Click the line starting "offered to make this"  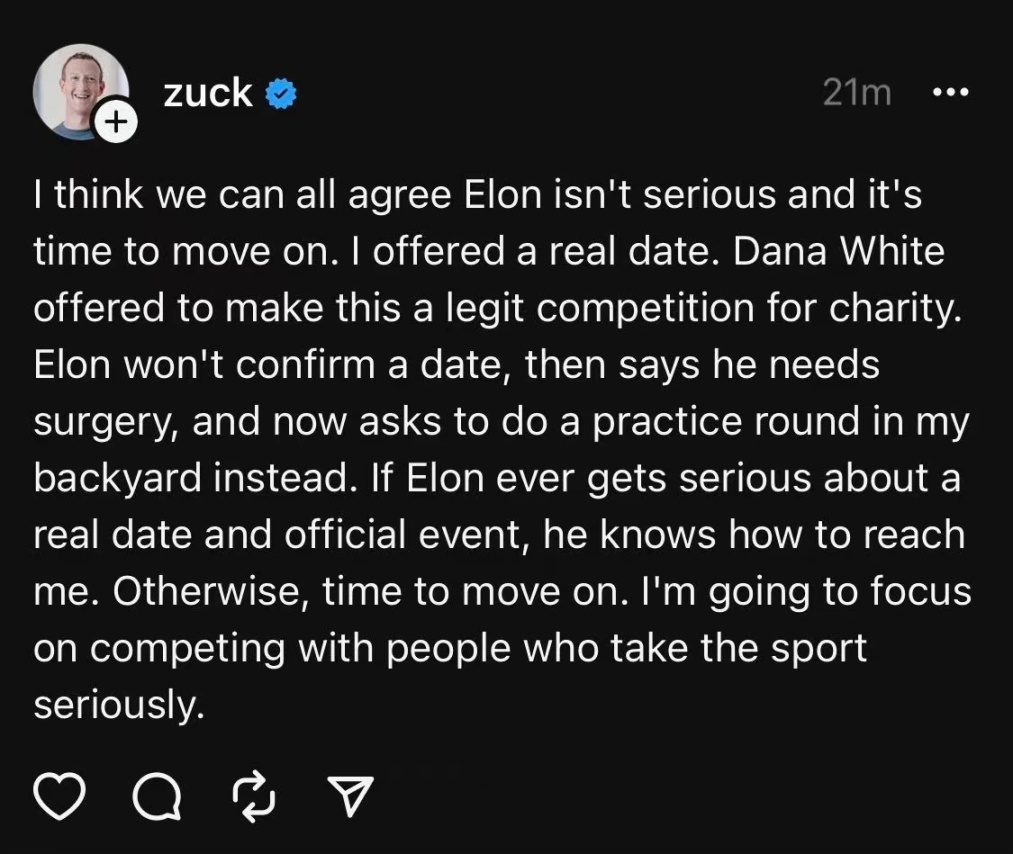tap(497, 308)
